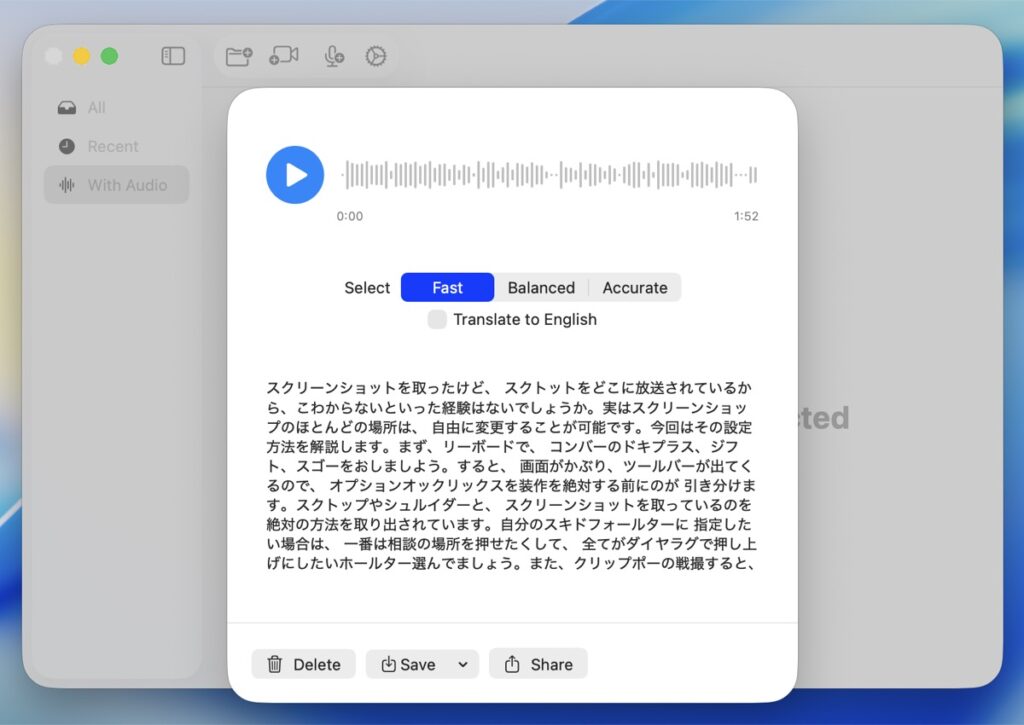The width and height of the screenshot is (1024, 725).
Task: Click the trash icon on Delete
Action: click(275, 664)
